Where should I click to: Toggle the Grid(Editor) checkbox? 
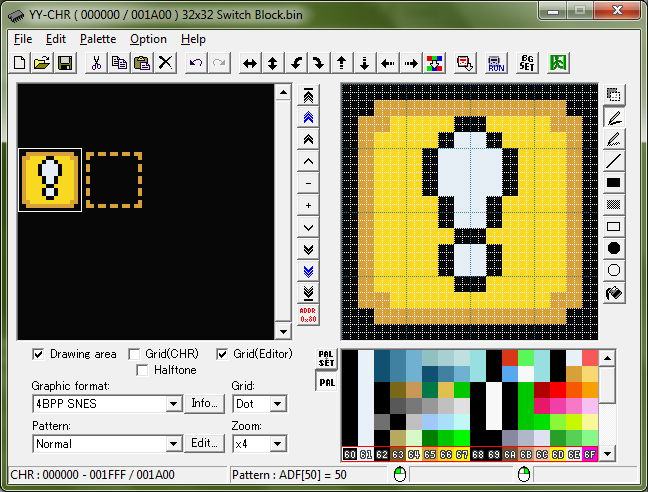coord(222,354)
